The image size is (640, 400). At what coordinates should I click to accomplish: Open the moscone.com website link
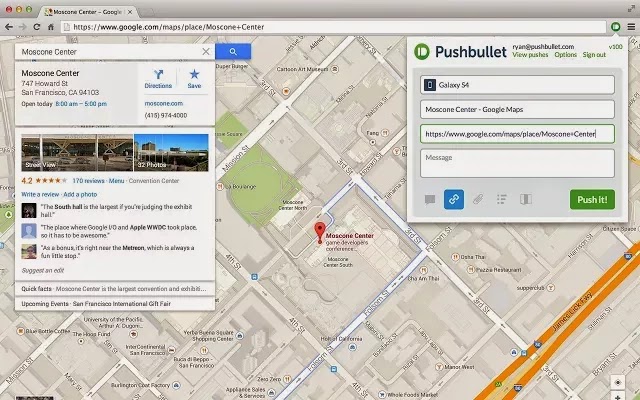(164, 104)
